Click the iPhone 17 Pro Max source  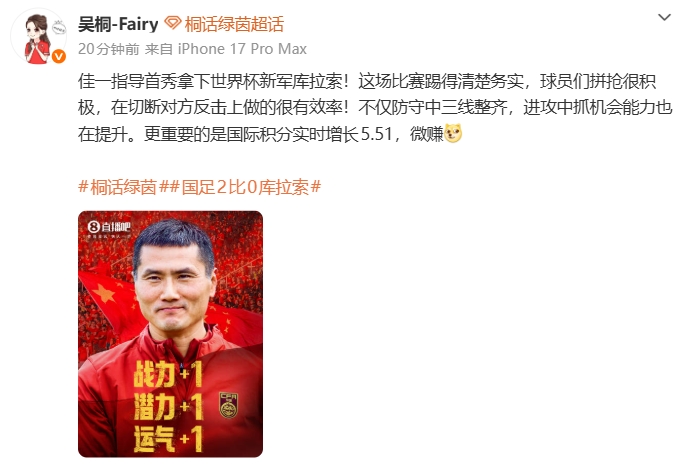click(x=242, y=49)
